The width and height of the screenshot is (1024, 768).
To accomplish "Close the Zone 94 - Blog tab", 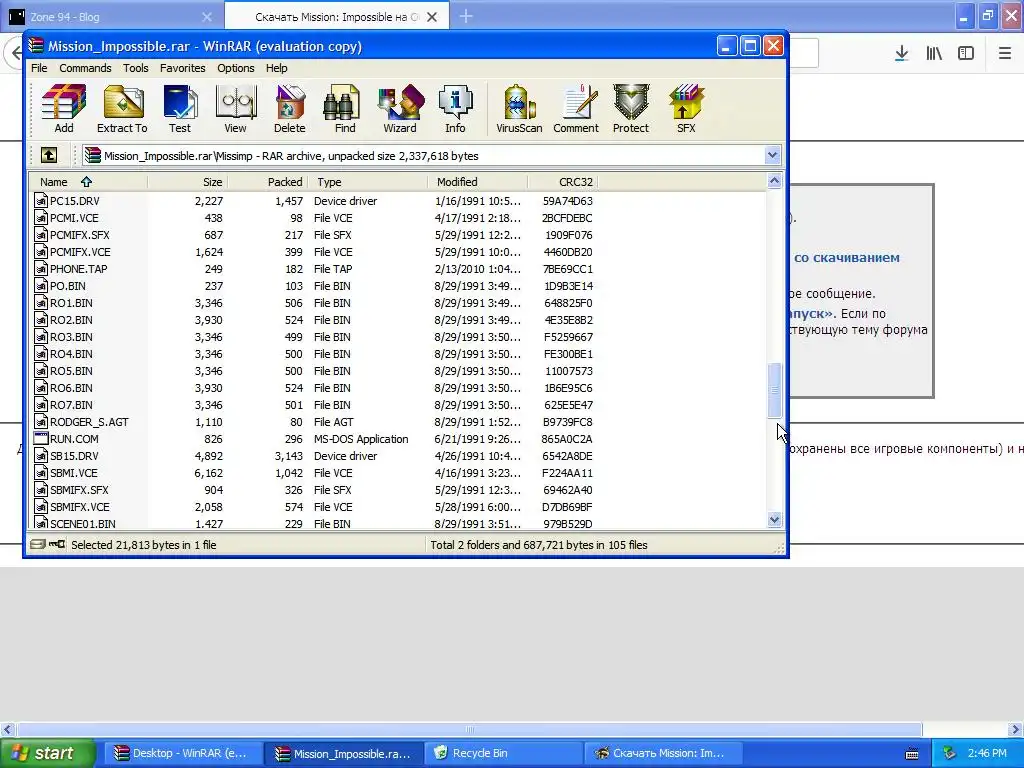I will point(207,17).
